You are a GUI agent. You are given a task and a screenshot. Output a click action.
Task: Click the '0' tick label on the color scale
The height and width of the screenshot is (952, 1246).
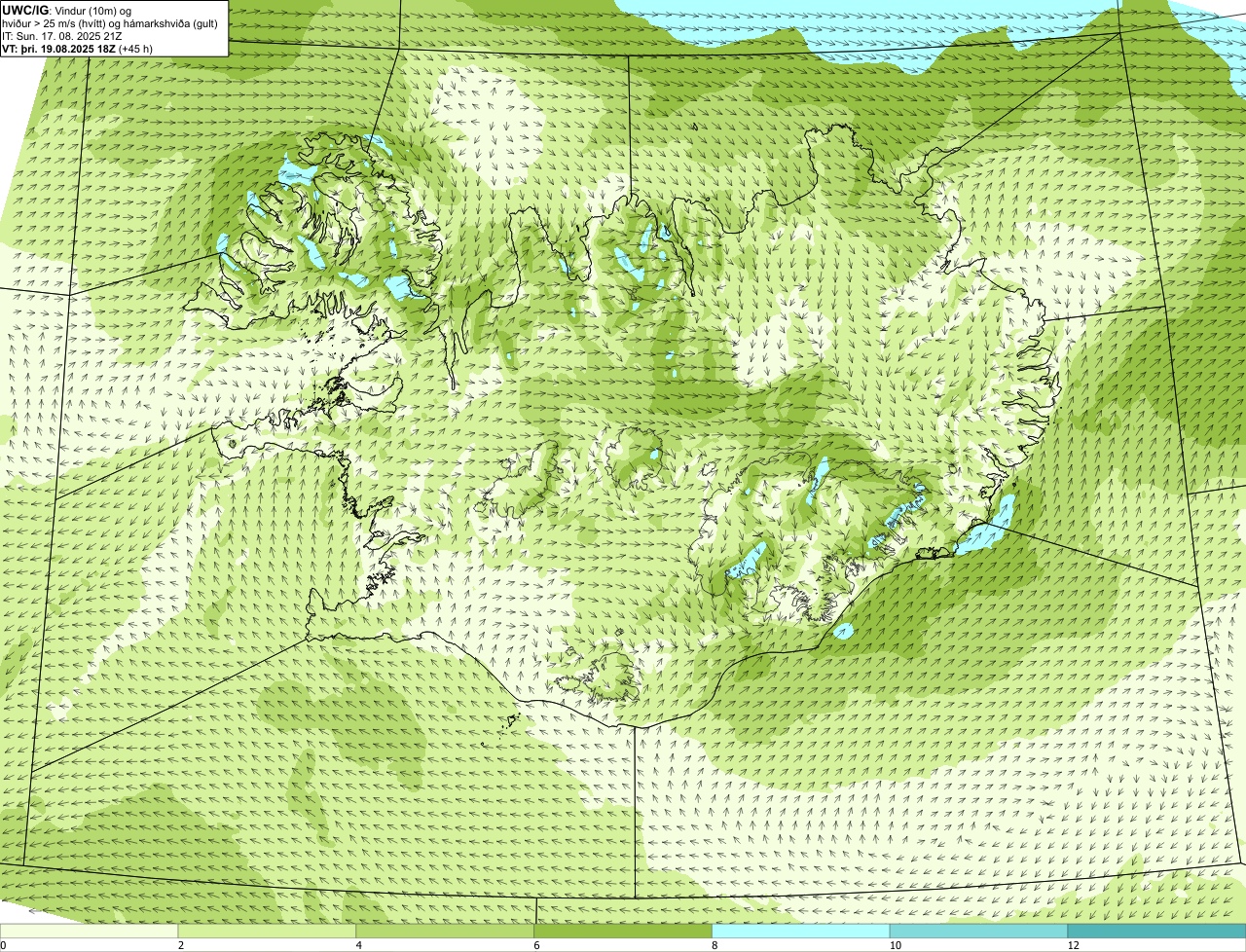click(x=3, y=945)
